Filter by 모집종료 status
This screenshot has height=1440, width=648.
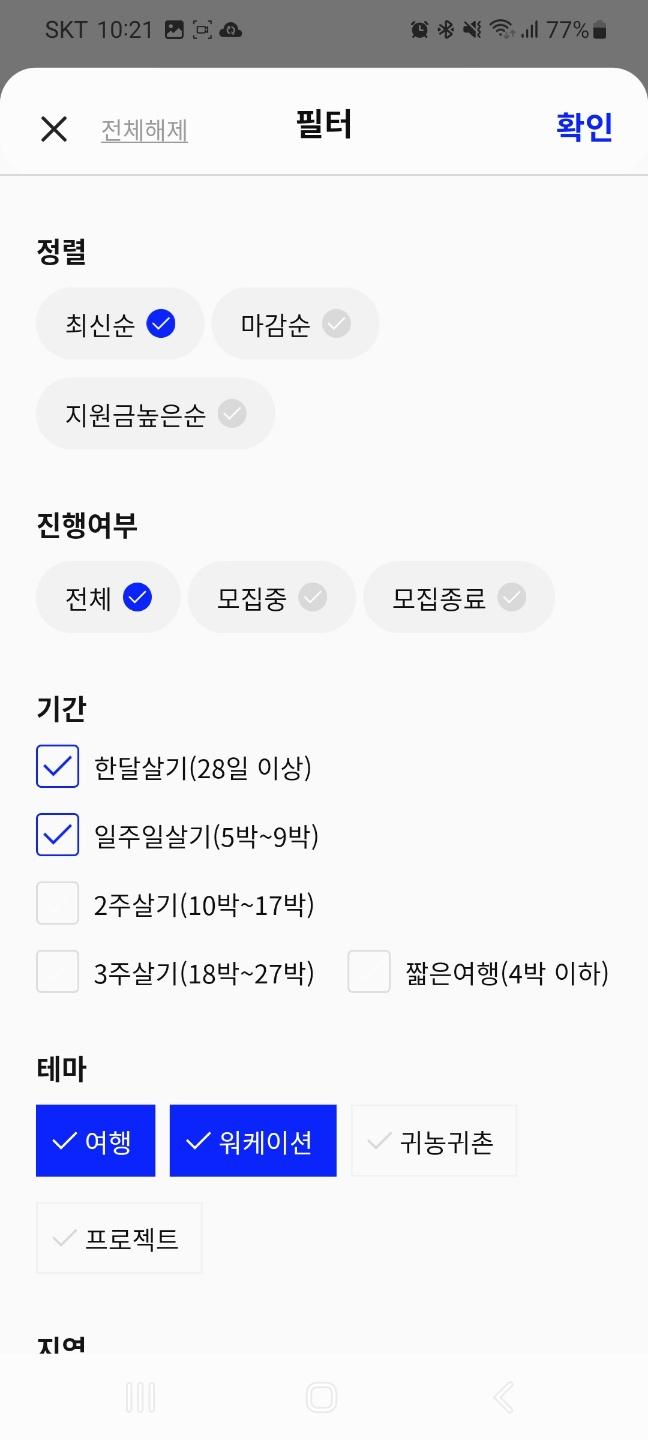pos(458,598)
